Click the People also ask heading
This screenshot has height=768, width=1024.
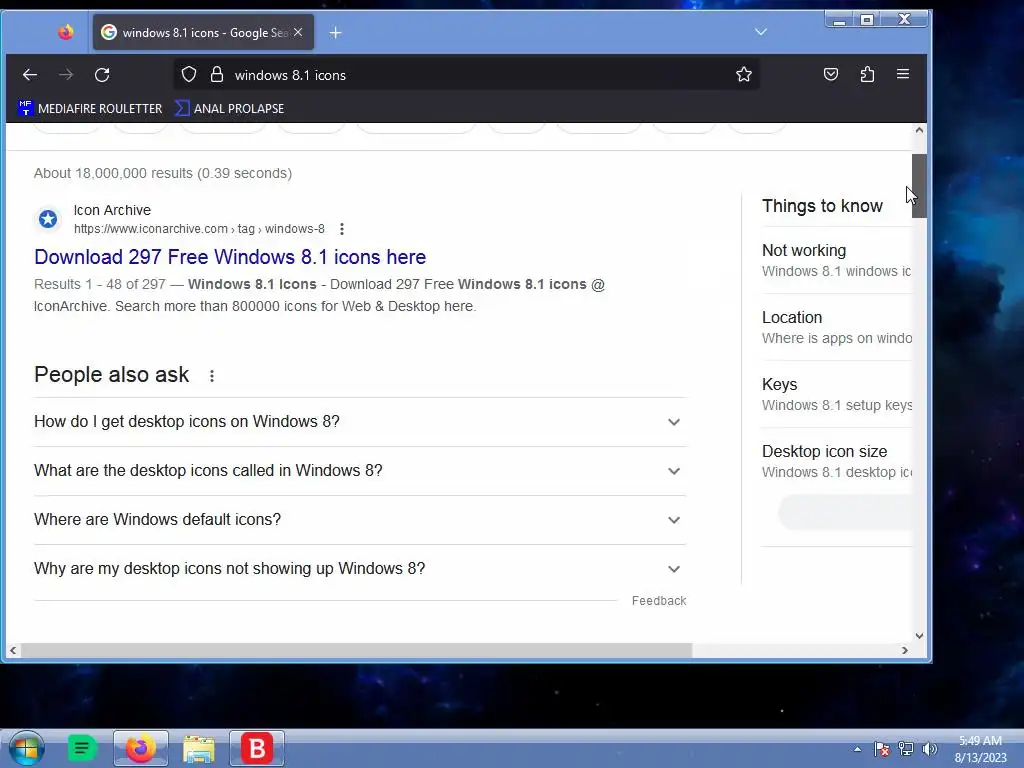tap(112, 375)
